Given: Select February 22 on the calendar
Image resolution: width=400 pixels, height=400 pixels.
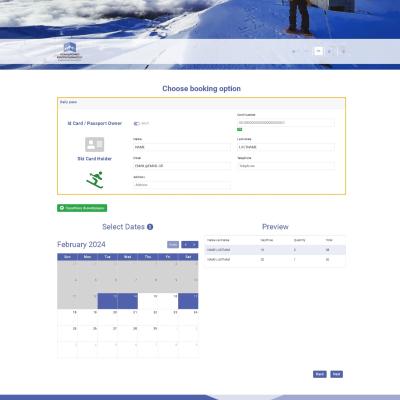Looking at the screenshot, I should 148,317.
